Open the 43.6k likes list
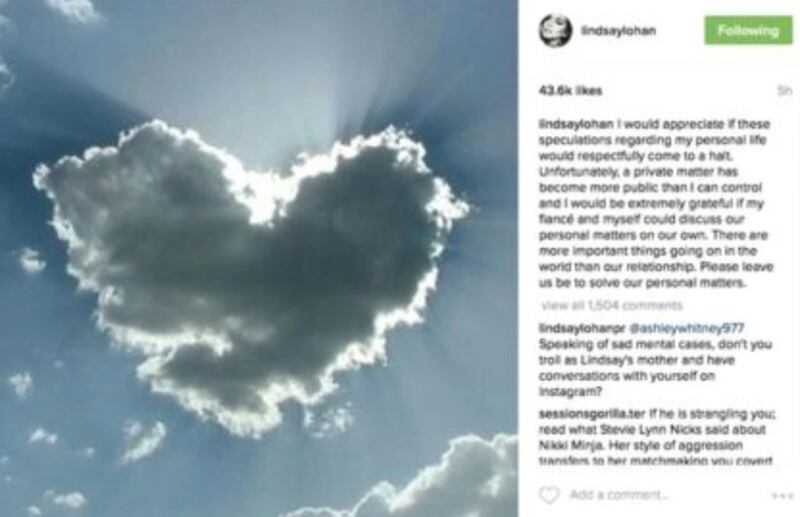Image resolution: width=800 pixels, height=517 pixels. pos(570,91)
